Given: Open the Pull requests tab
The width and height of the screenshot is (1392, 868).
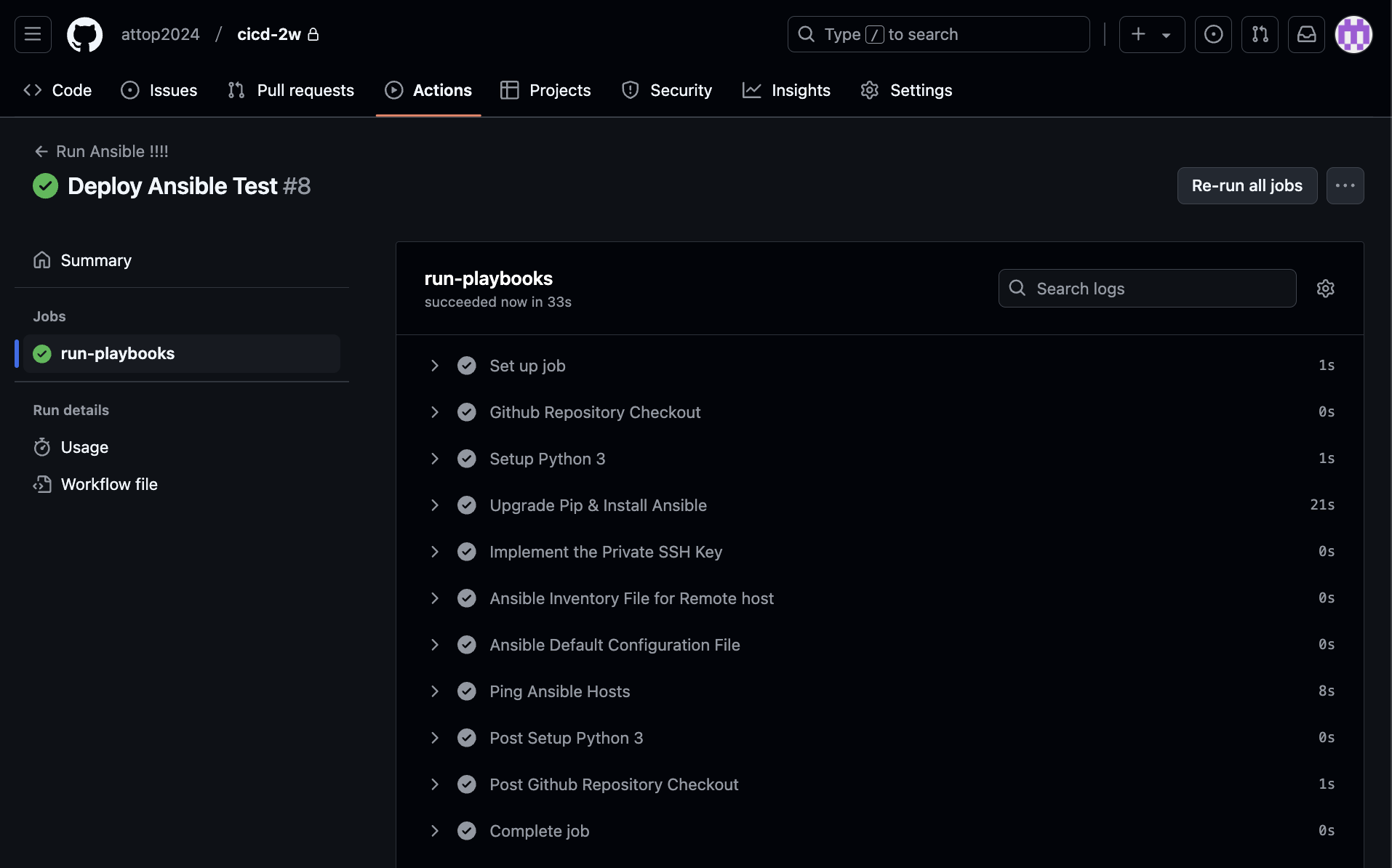Looking at the screenshot, I should (291, 90).
